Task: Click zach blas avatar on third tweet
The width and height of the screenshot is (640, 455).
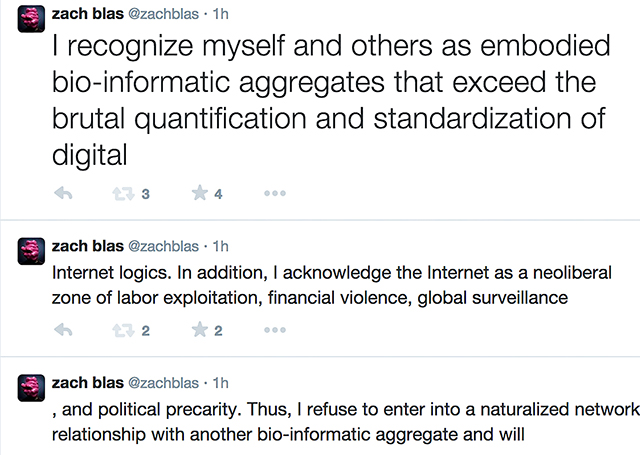Action: 31,389
